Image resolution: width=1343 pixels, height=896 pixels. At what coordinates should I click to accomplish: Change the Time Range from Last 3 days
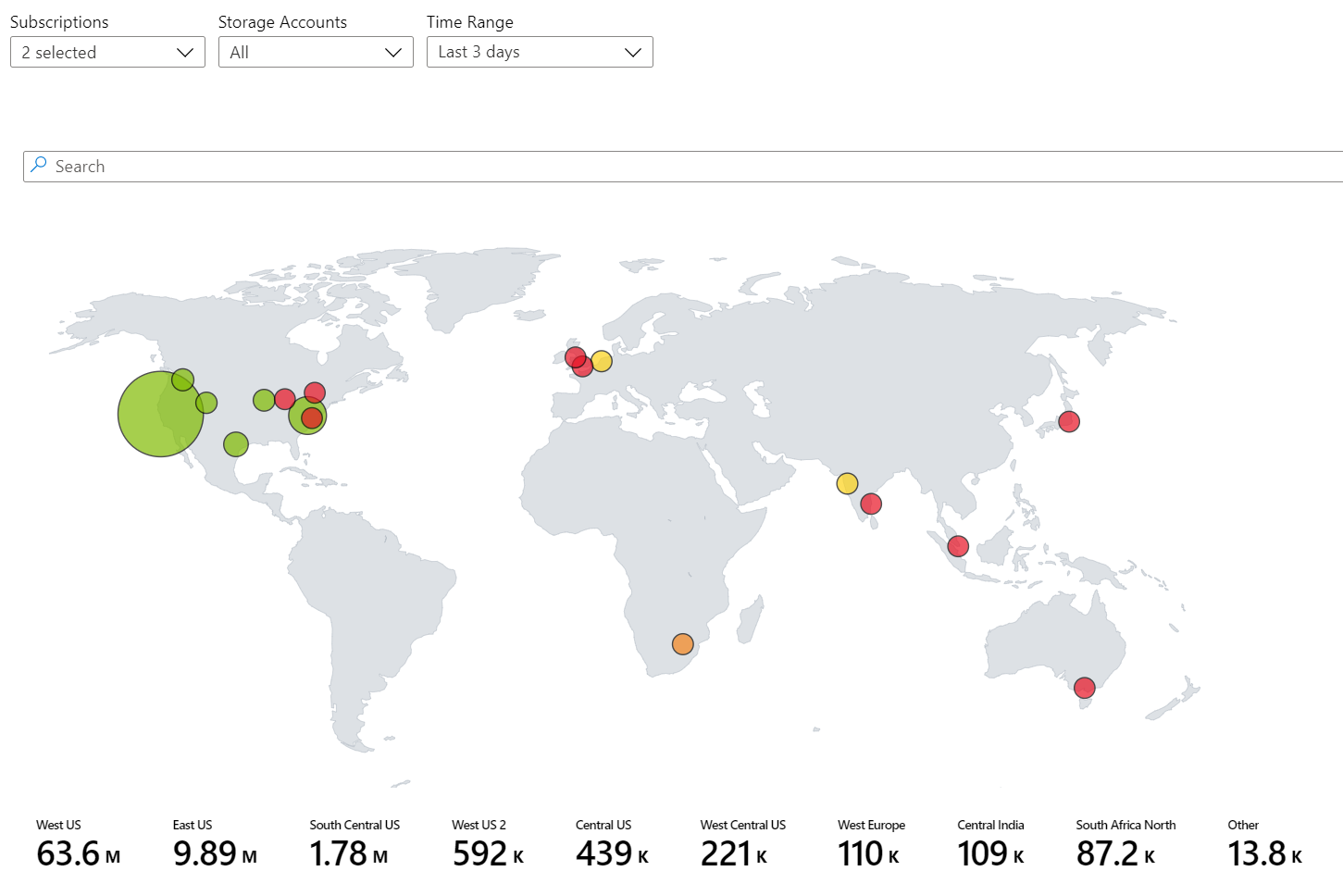pyautogui.click(x=540, y=52)
